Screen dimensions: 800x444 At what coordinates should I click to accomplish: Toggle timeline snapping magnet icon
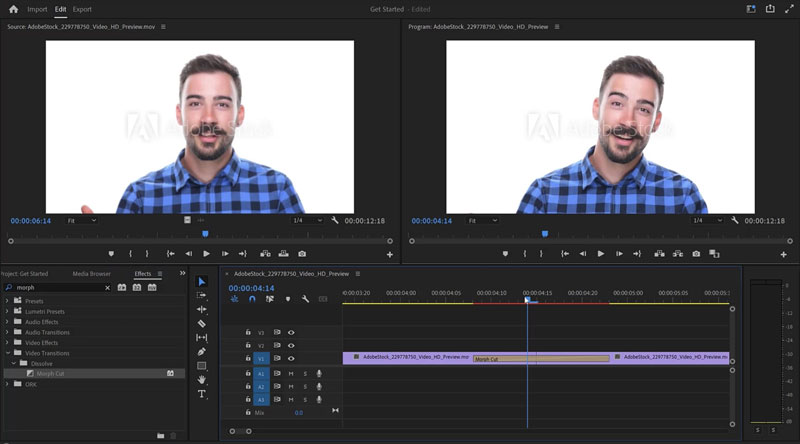[252, 299]
